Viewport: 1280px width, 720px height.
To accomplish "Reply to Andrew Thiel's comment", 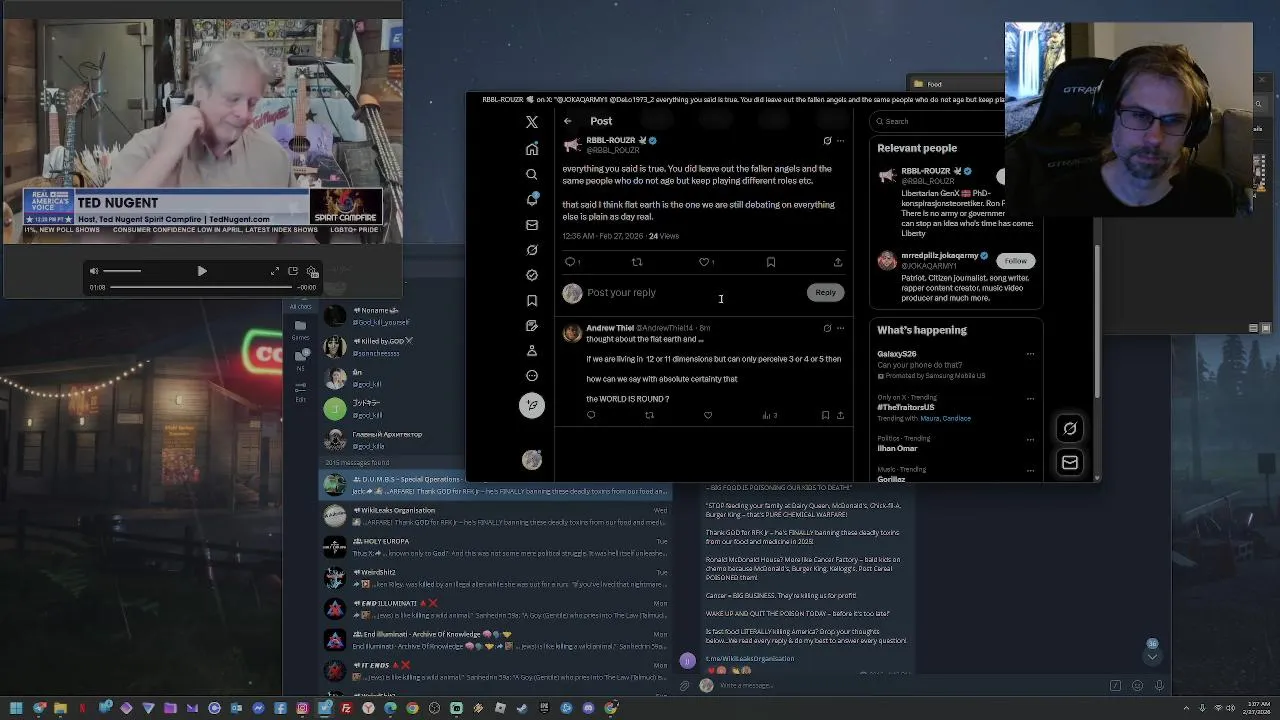I will tap(591, 415).
